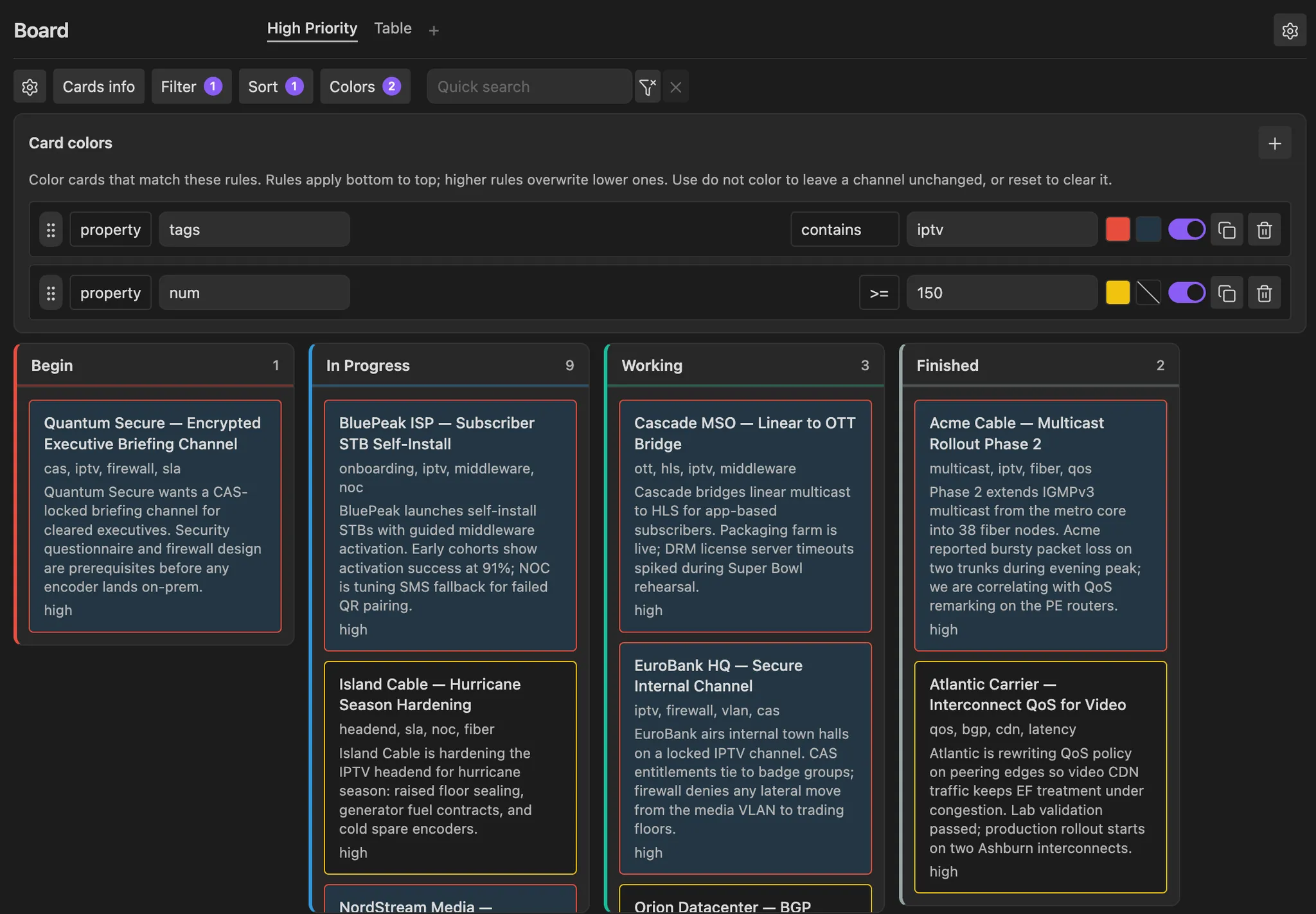This screenshot has height=914, width=1316.
Task: Click the Finished card count 2
Action: (x=1160, y=366)
